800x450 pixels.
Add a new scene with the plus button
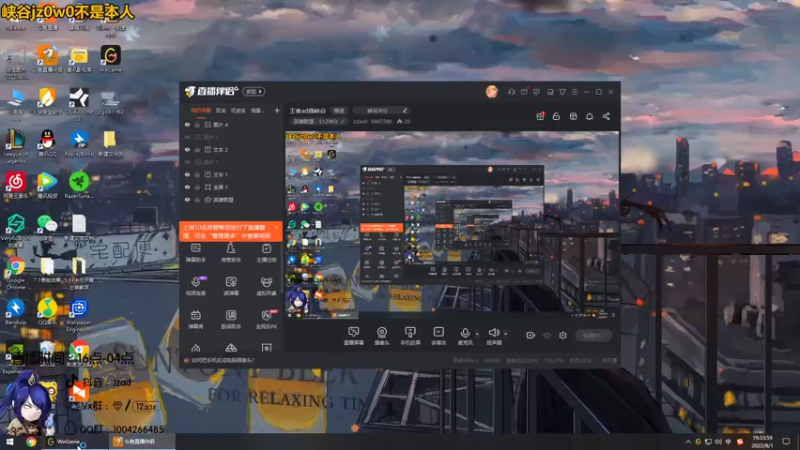277,110
